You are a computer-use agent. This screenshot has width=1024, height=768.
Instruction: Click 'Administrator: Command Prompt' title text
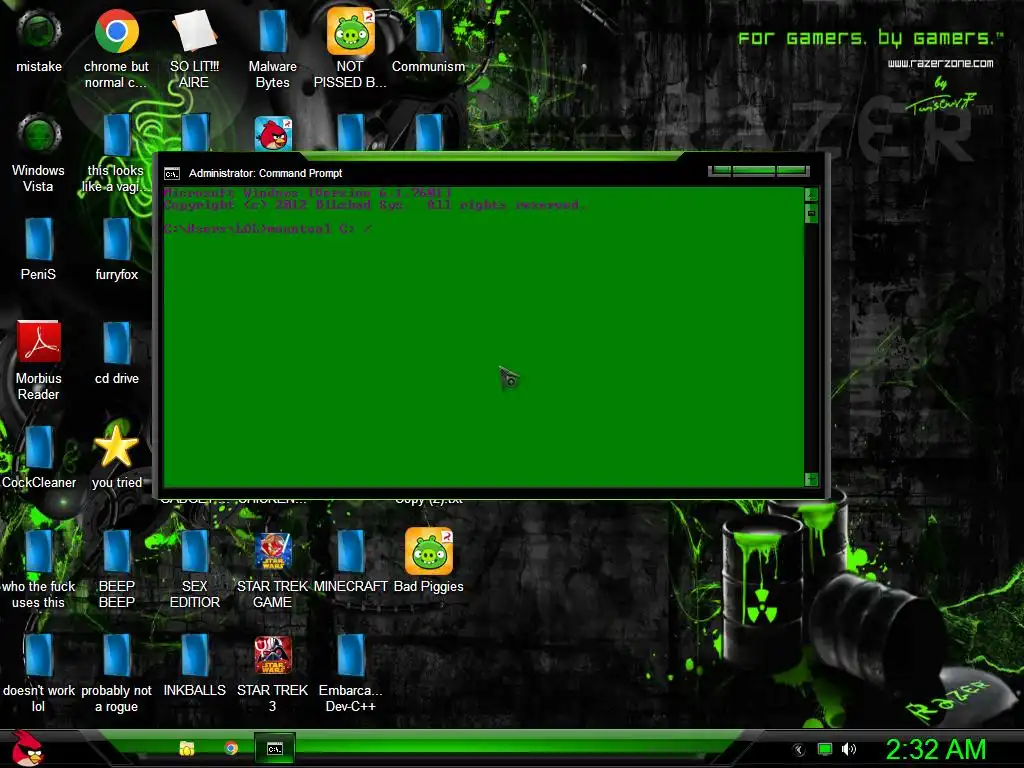tap(265, 173)
